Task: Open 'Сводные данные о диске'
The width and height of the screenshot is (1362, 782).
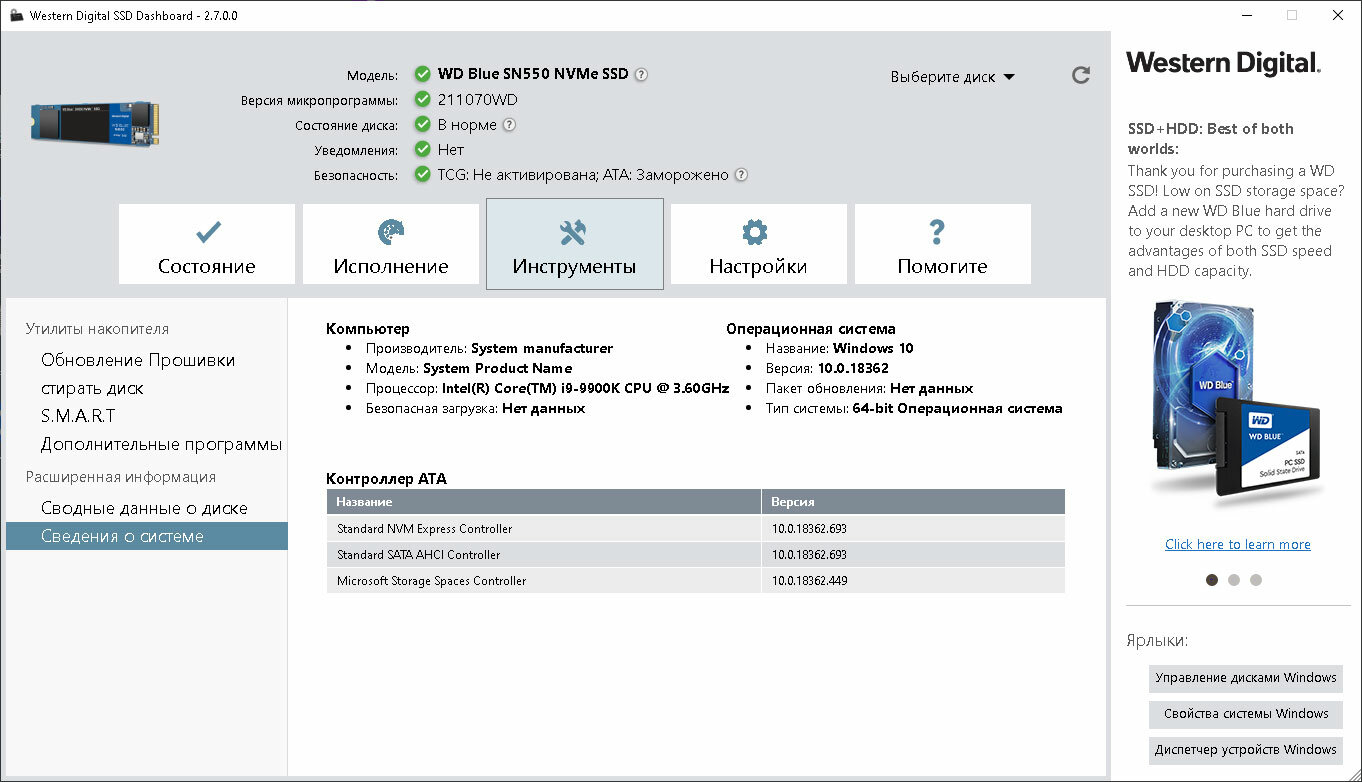Action: tap(144, 508)
